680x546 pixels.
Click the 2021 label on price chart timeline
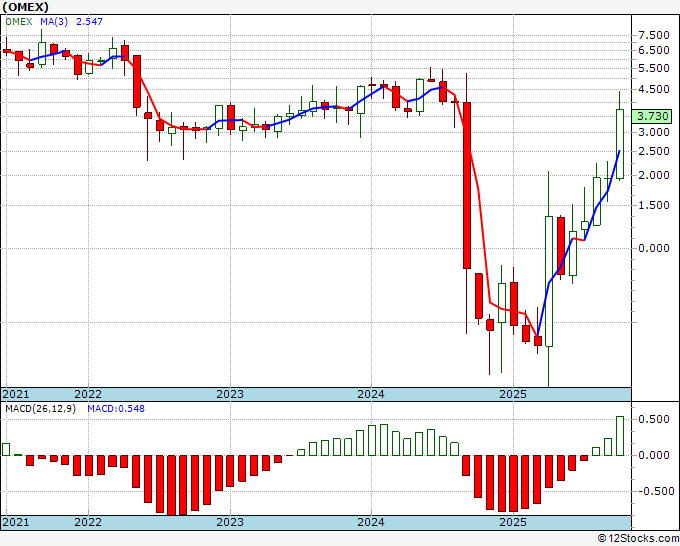(x=16, y=394)
